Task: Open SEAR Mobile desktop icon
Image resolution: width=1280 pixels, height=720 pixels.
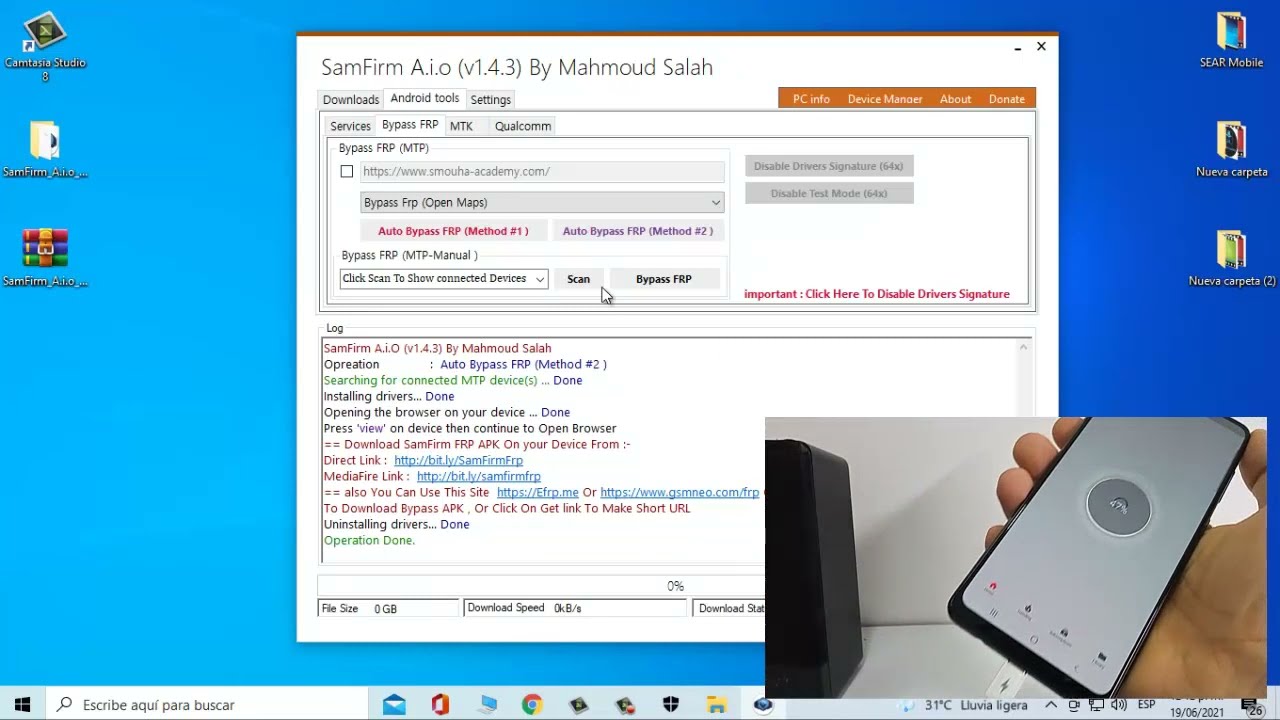Action: 1231,42
